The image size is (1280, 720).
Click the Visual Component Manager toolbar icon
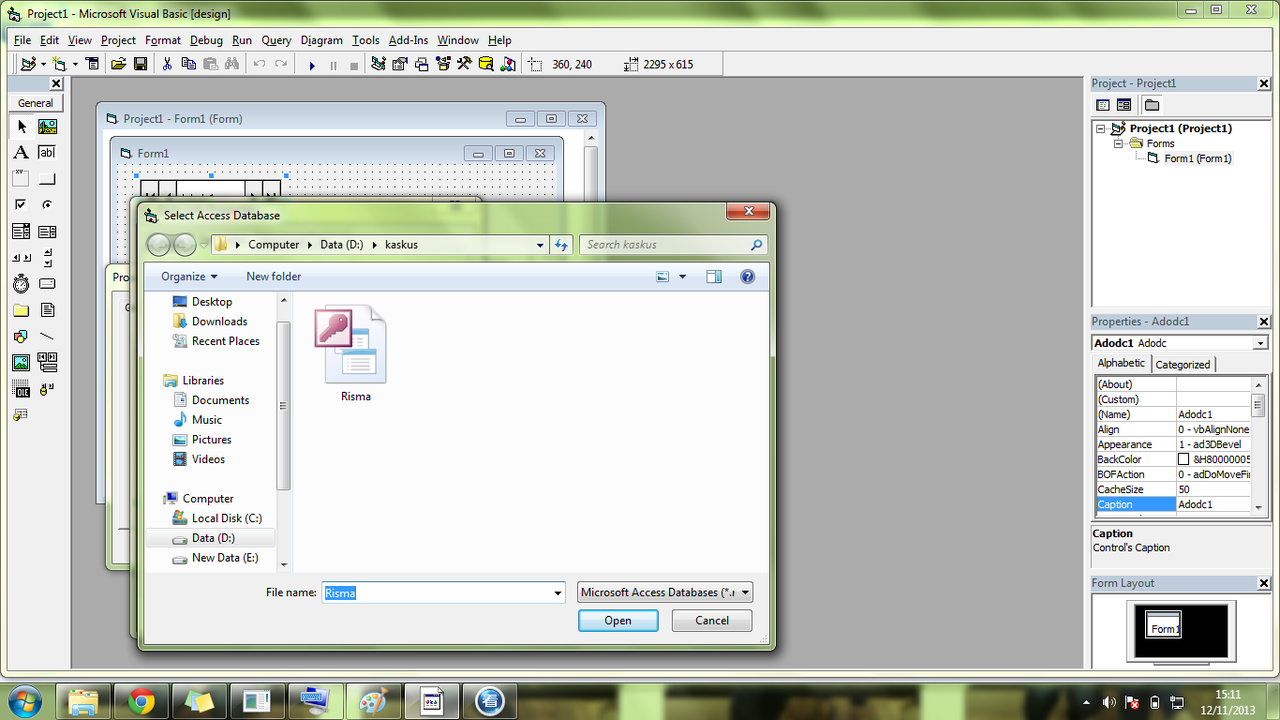tap(508, 64)
